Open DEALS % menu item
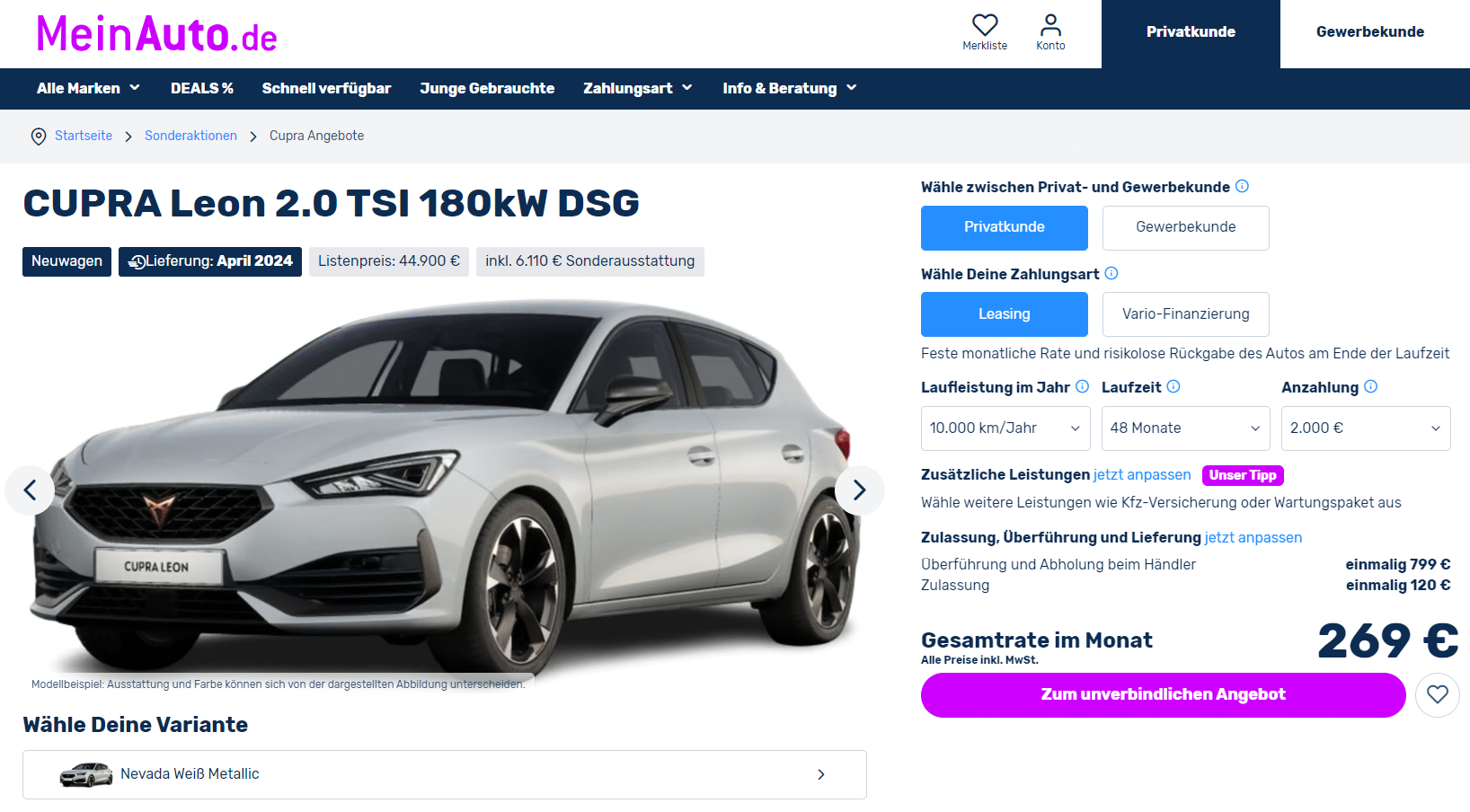Screen dimensions: 1470x812 click(x=202, y=88)
